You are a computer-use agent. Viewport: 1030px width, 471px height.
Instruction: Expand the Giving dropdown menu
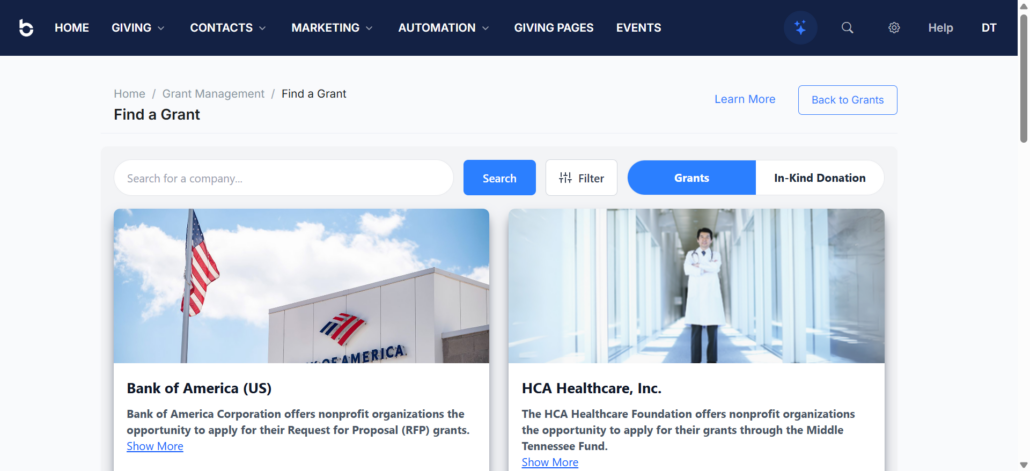coord(138,28)
